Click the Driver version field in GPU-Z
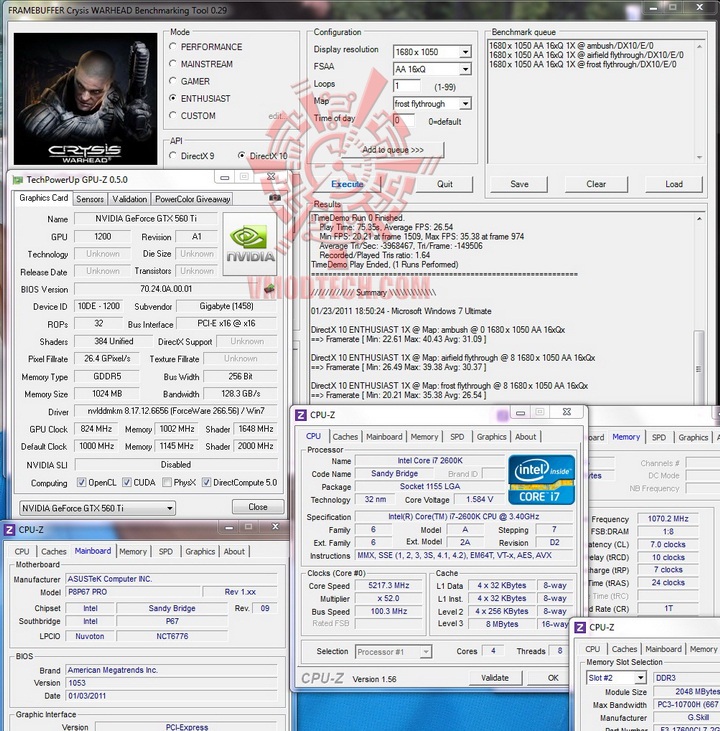 point(176,411)
